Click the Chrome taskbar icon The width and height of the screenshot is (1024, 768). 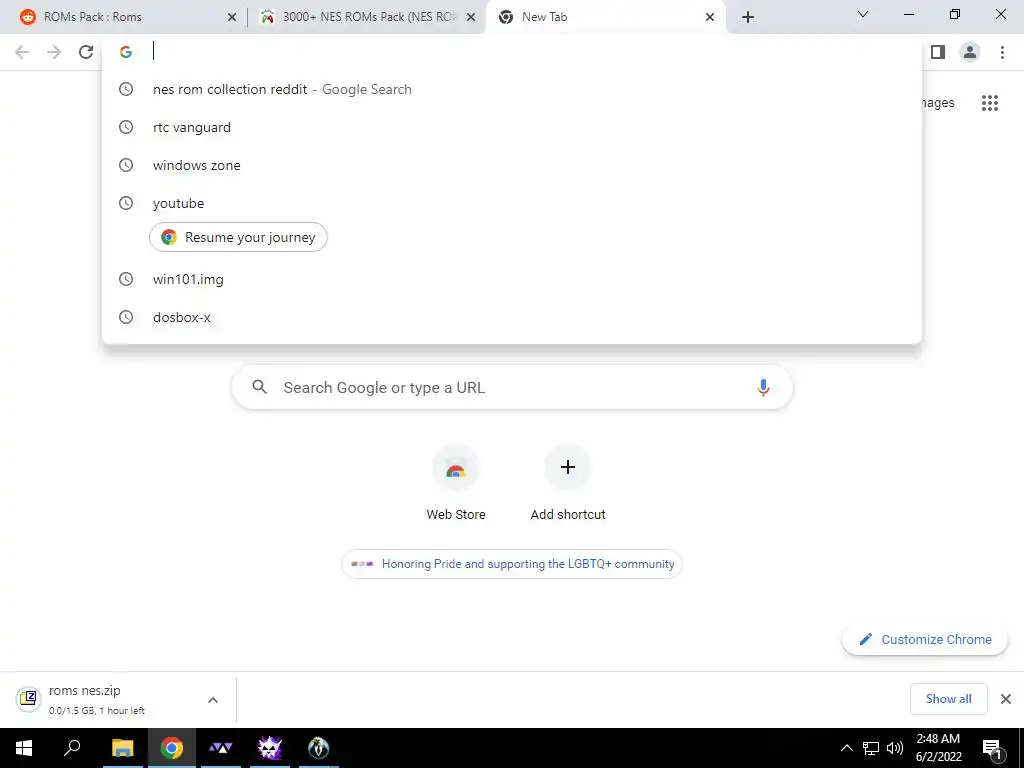coord(172,748)
